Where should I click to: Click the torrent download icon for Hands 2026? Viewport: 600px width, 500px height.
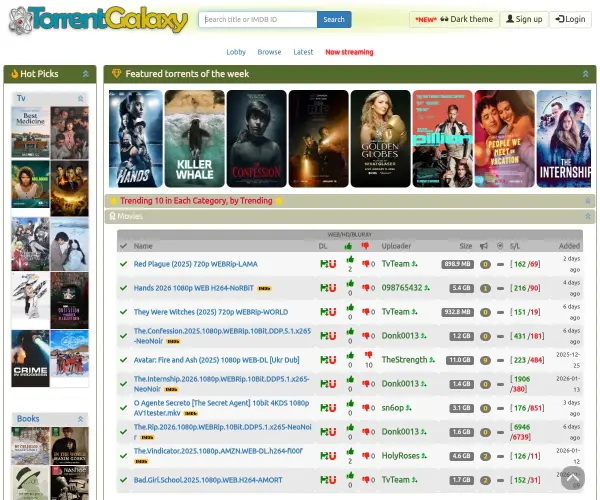point(324,288)
